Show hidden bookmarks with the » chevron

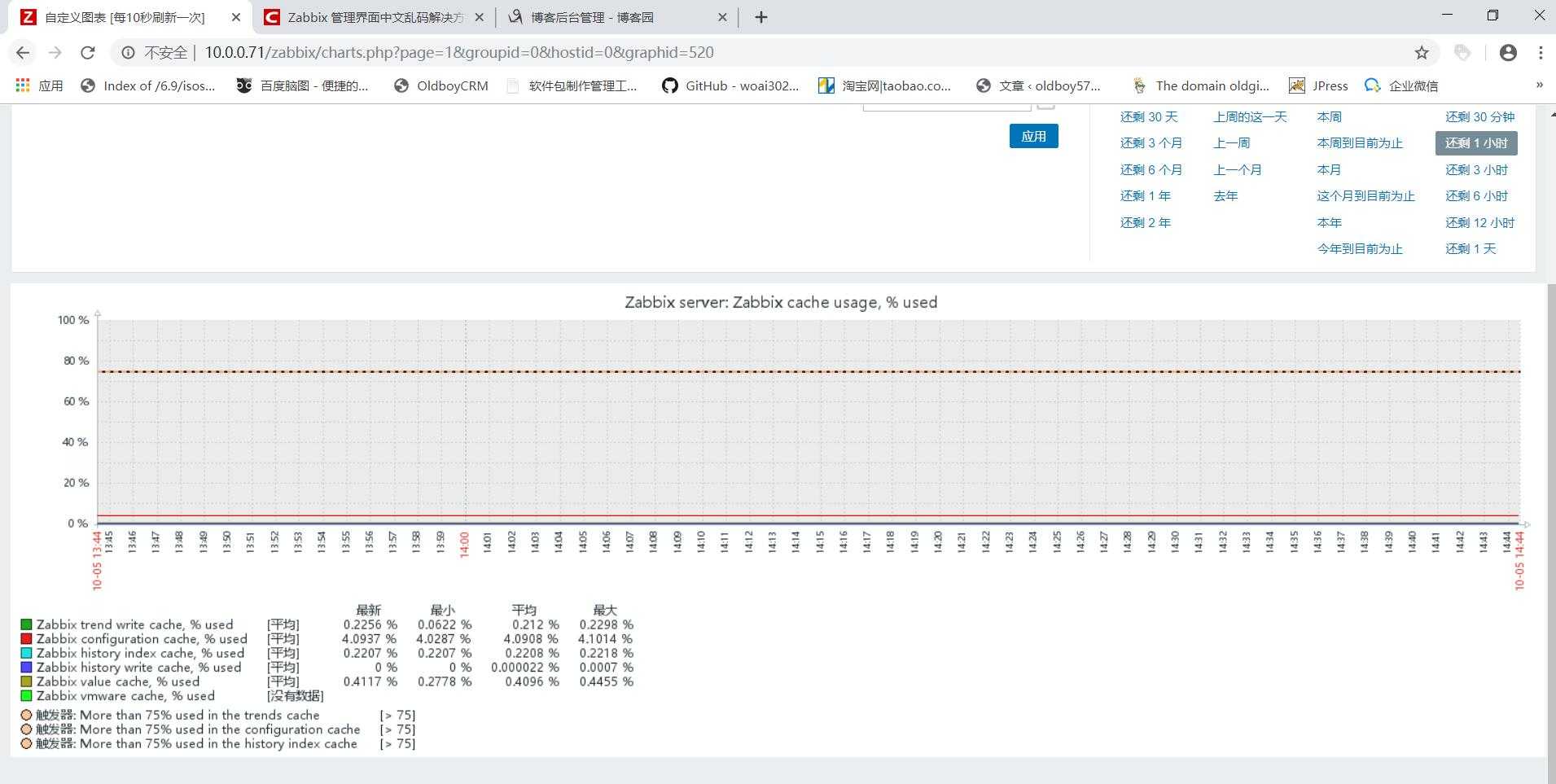tap(1539, 85)
